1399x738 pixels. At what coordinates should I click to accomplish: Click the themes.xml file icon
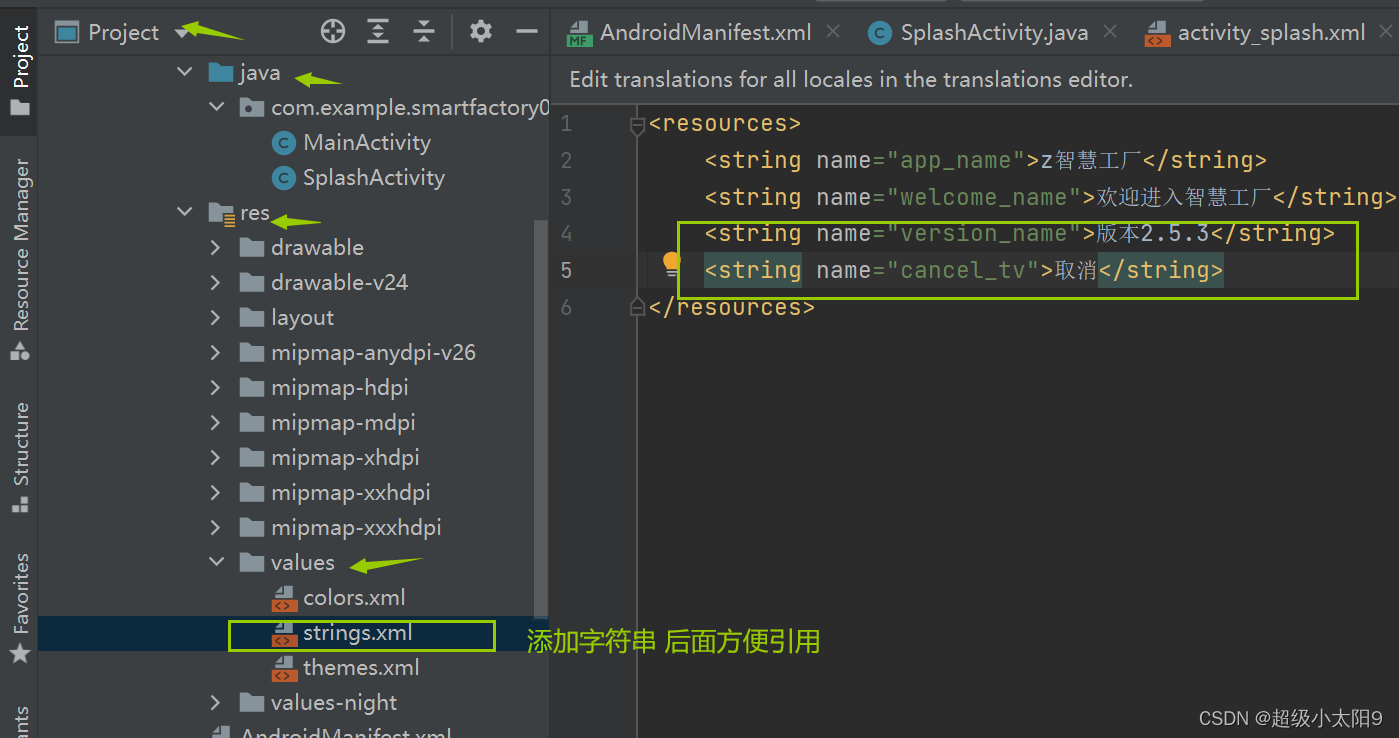(x=285, y=668)
